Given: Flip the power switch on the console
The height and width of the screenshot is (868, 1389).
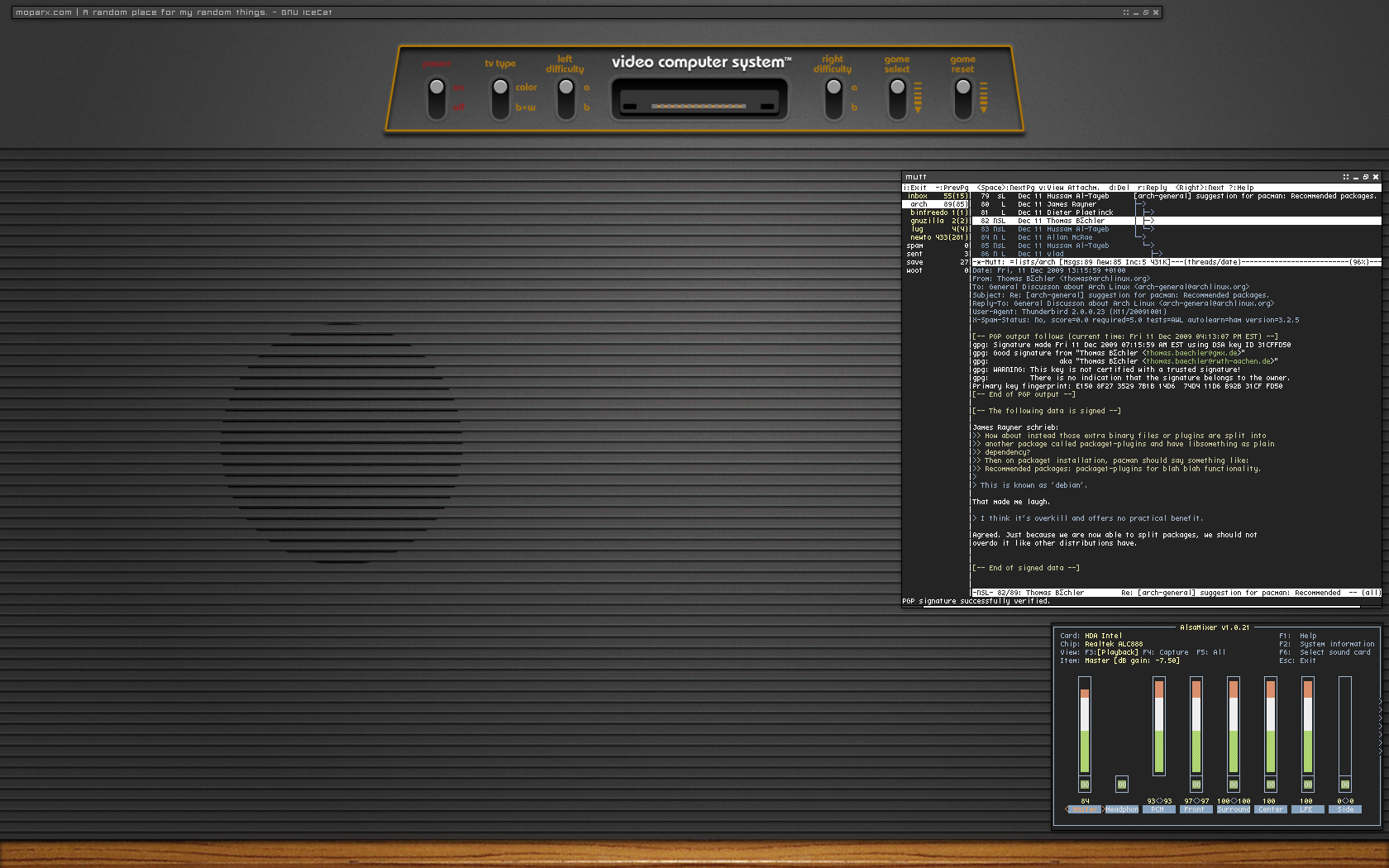Looking at the screenshot, I should coord(437,97).
